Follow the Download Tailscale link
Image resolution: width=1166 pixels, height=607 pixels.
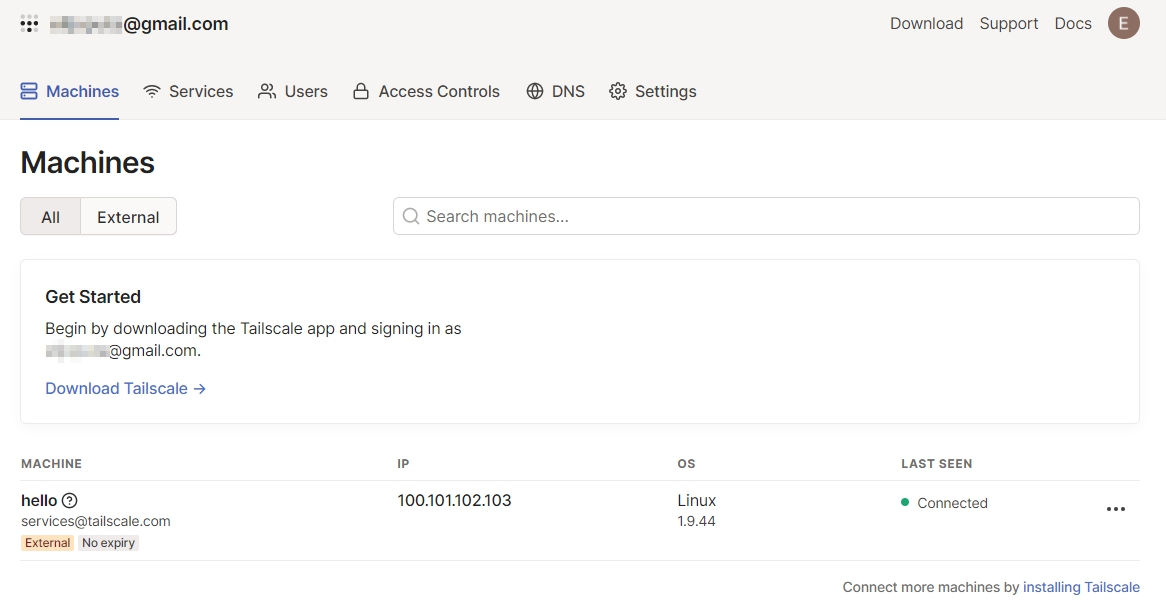click(125, 388)
